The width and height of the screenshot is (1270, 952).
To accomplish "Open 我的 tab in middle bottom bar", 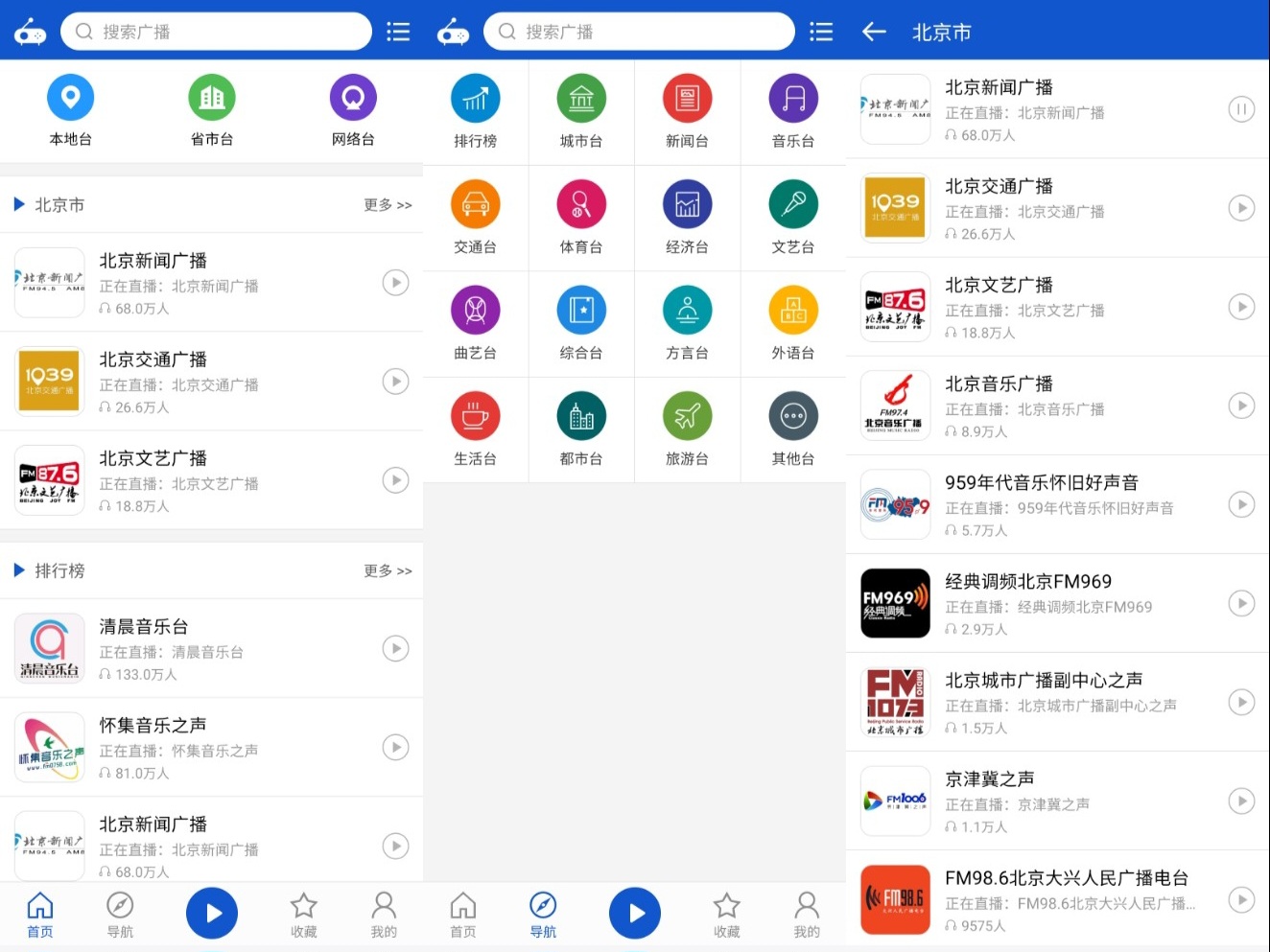I will click(807, 915).
